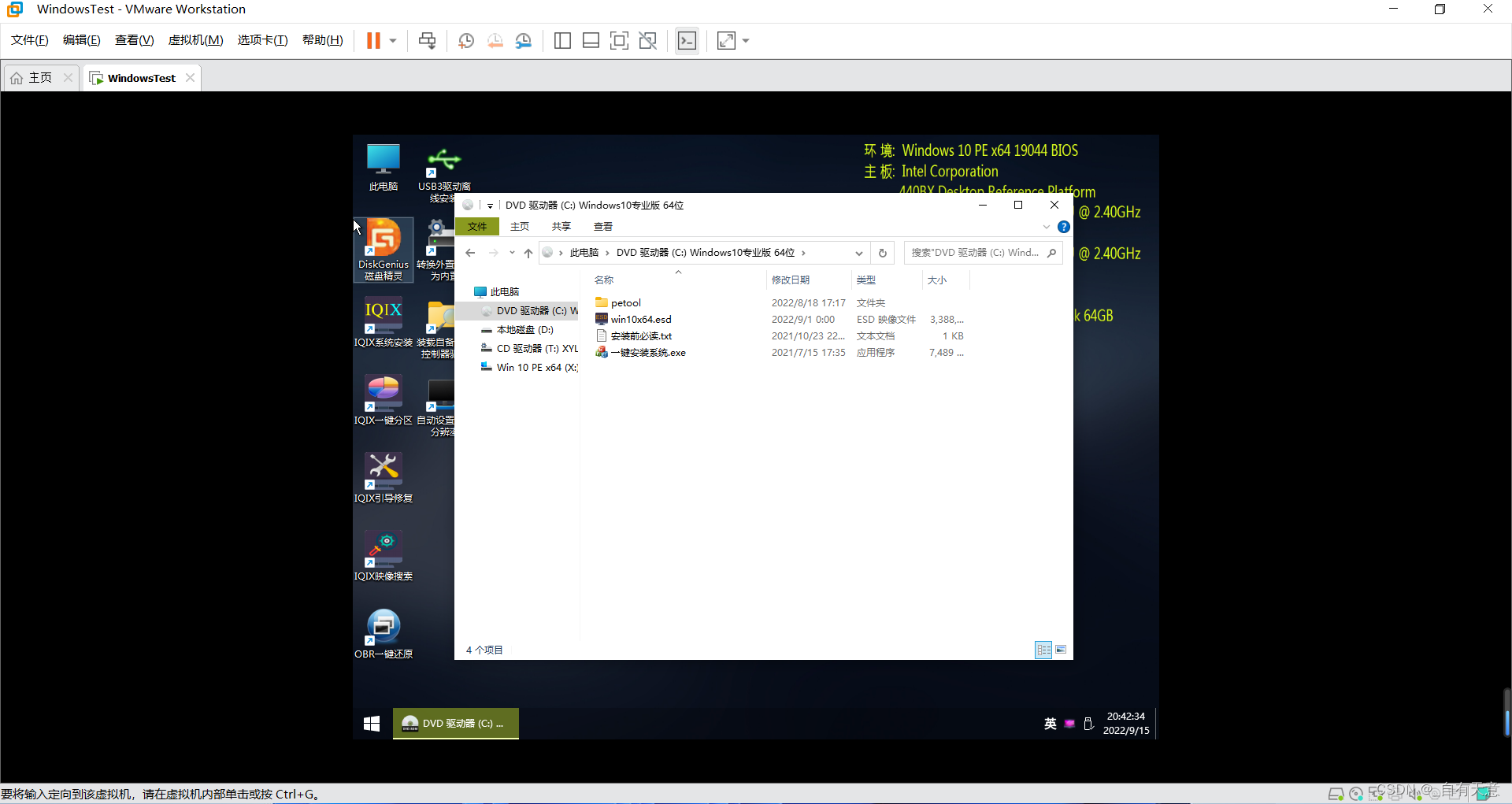The width and height of the screenshot is (1512, 804).
Task: Open the 选项卡(T) menu
Action: pyautogui.click(x=263, y=40)
